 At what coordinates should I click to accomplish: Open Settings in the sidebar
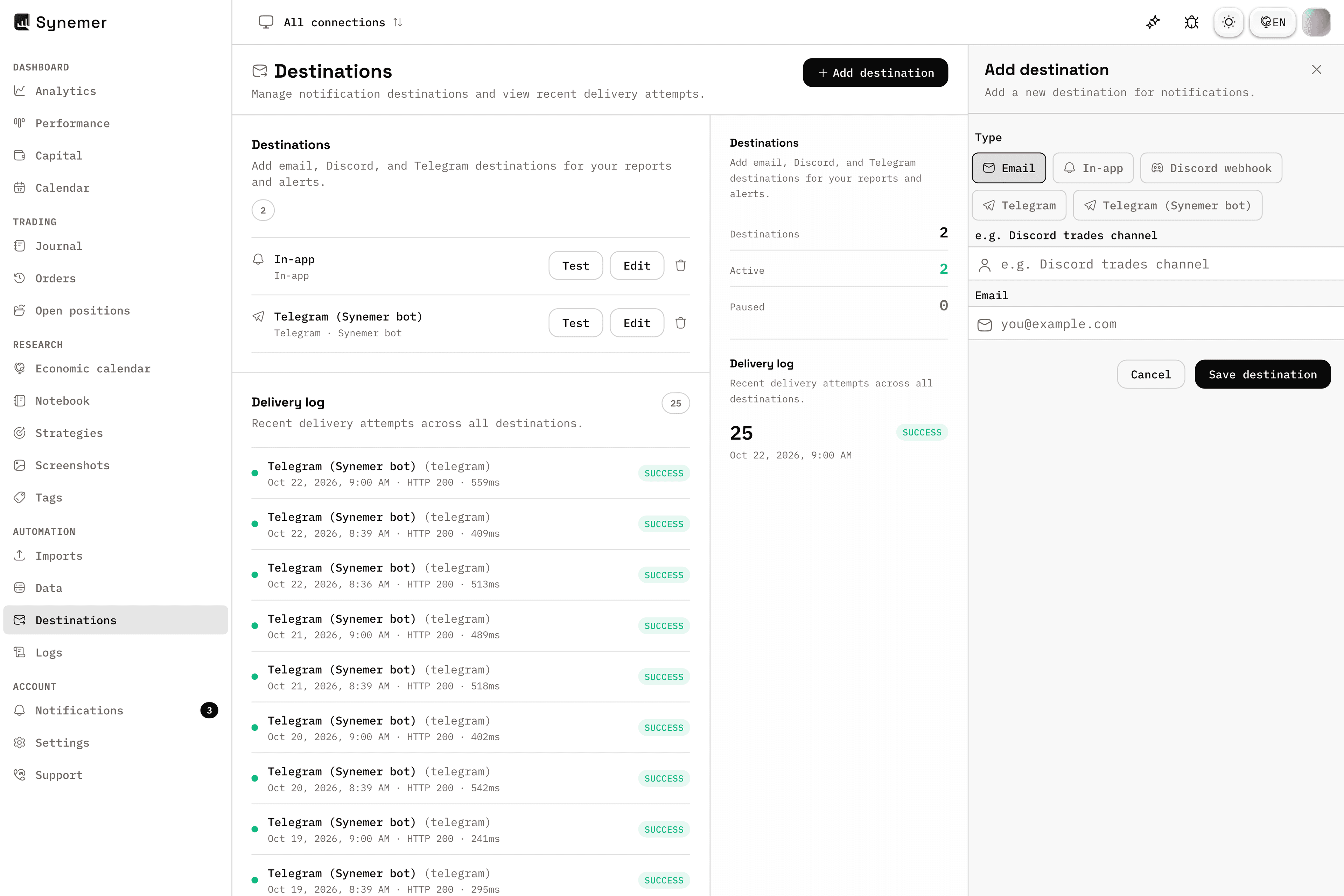(115, 743)
